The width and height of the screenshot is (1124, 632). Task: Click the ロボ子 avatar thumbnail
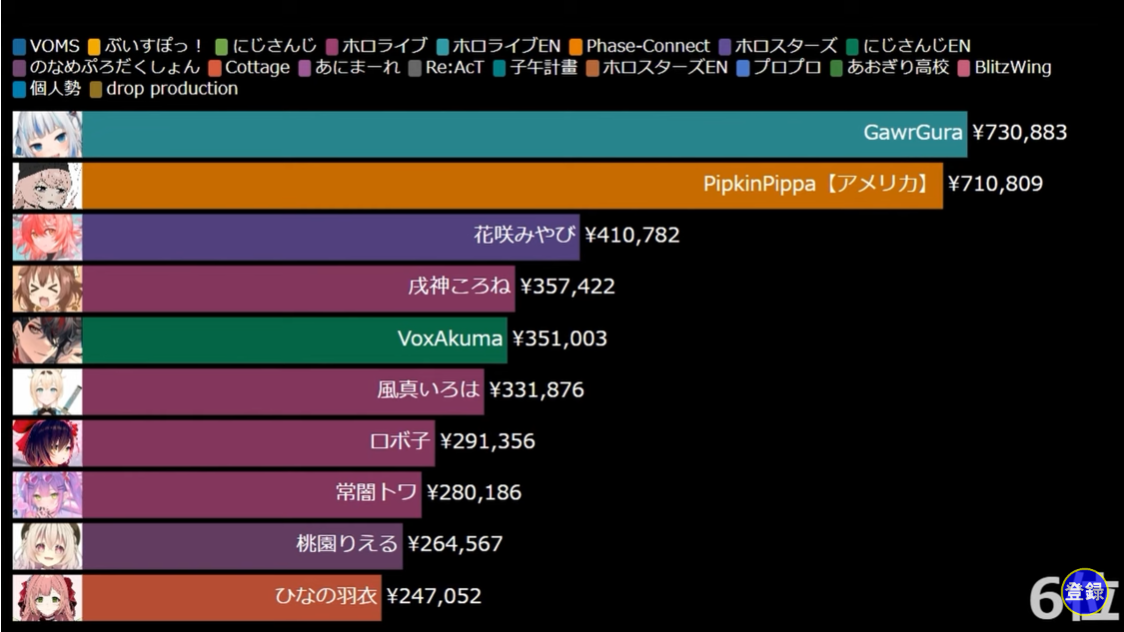pos(47,444)
